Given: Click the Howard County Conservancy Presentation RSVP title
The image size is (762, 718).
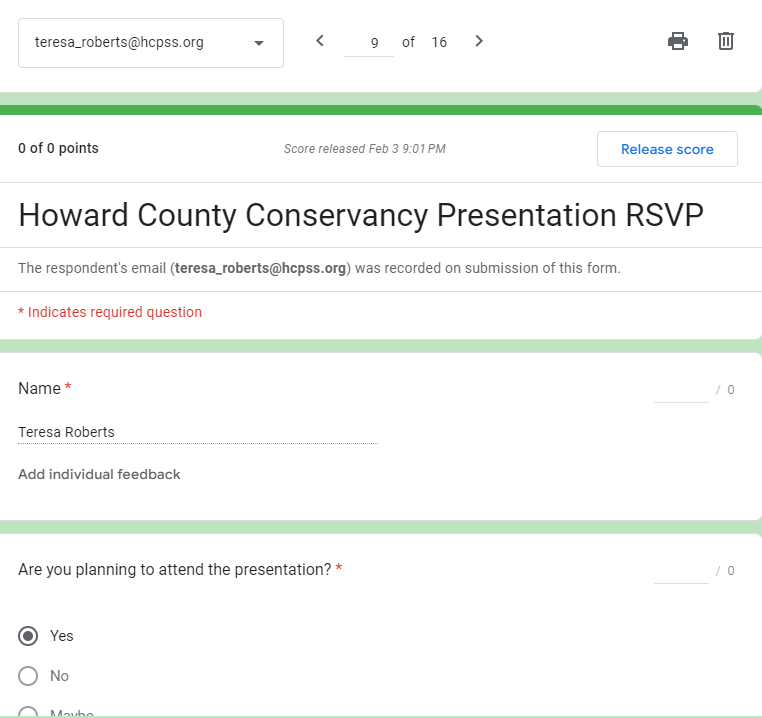Looking at the screenshot, I should click(x=361, y=215).
